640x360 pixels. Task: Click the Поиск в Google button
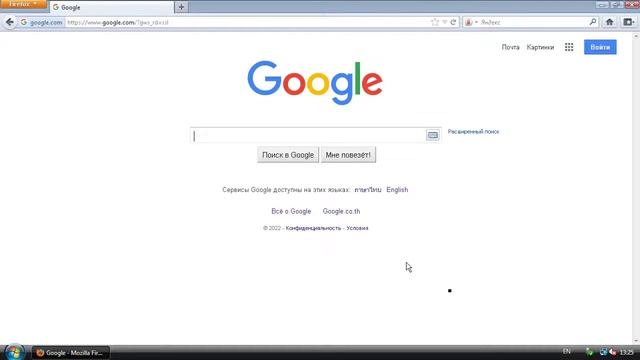pos(288,155)
